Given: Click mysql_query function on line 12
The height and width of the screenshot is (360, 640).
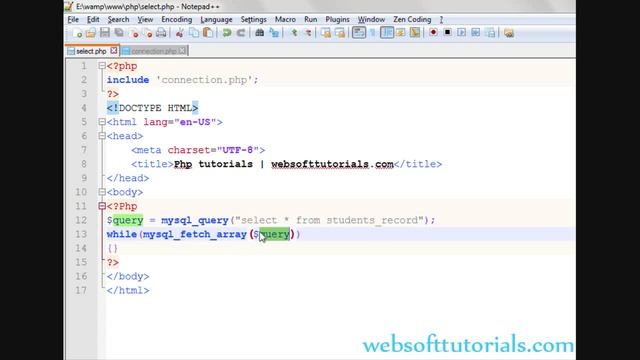Looking at the screenshot, I should click(x=195, y=220).
